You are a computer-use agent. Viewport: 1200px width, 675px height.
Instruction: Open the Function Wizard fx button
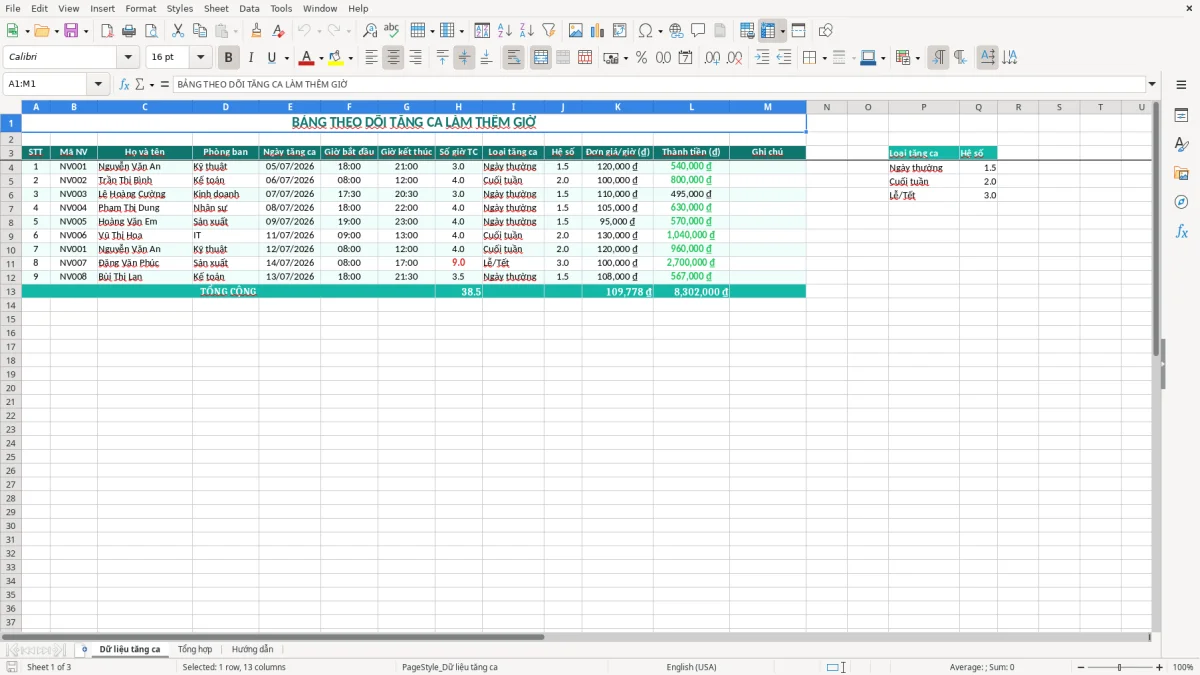click(x=125, y=84)
